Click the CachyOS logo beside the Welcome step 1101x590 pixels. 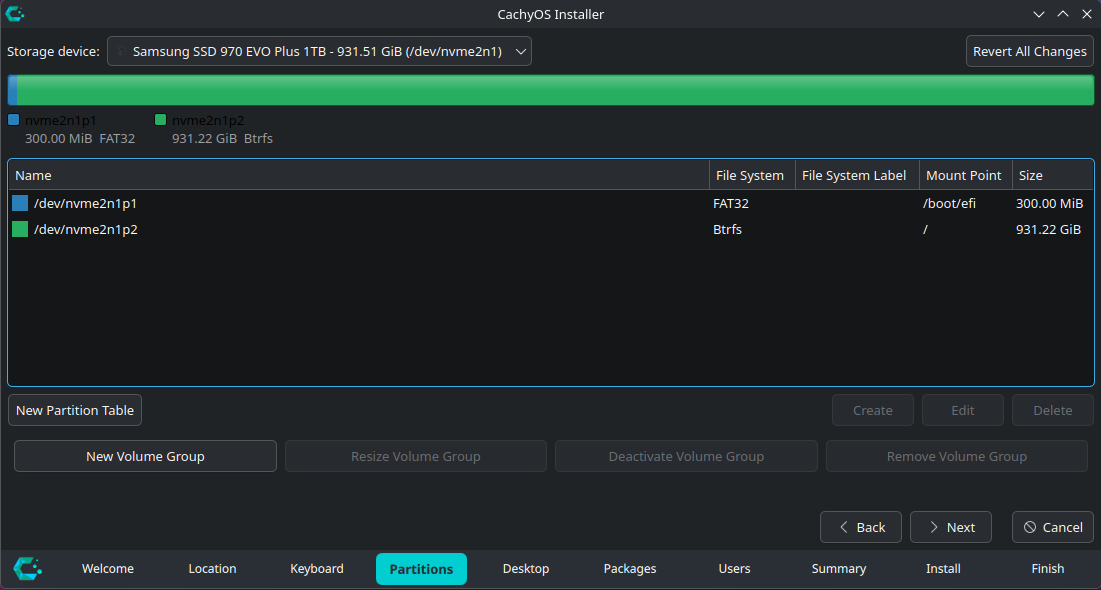pos(27,568)
